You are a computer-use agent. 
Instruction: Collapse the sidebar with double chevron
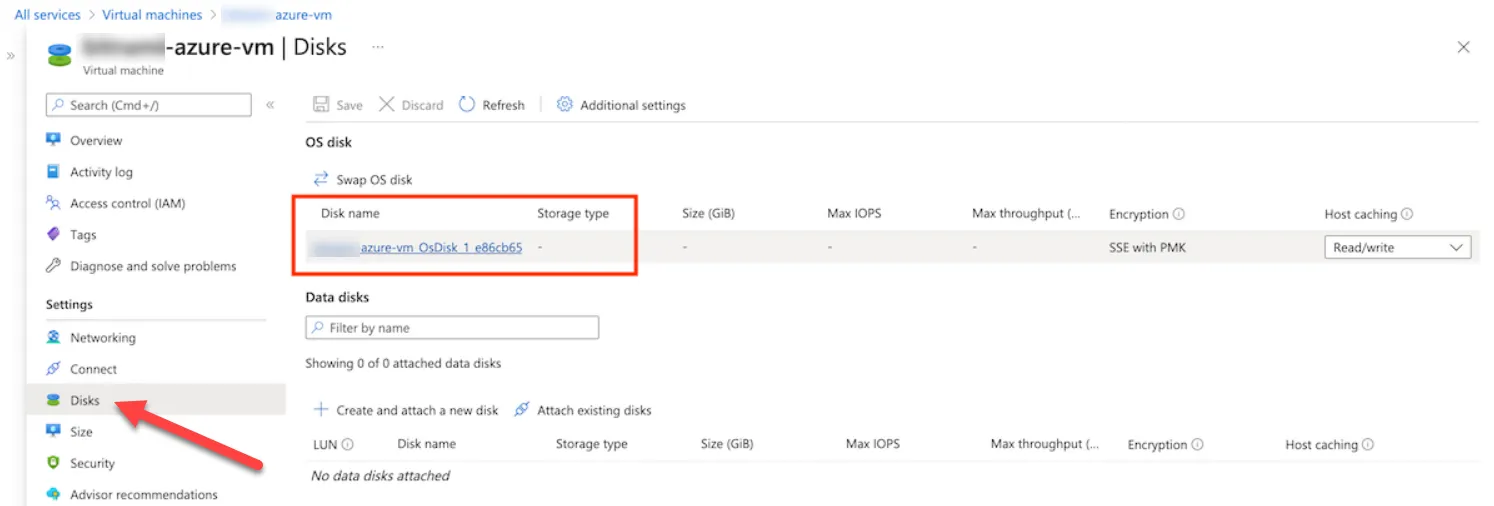270,105
